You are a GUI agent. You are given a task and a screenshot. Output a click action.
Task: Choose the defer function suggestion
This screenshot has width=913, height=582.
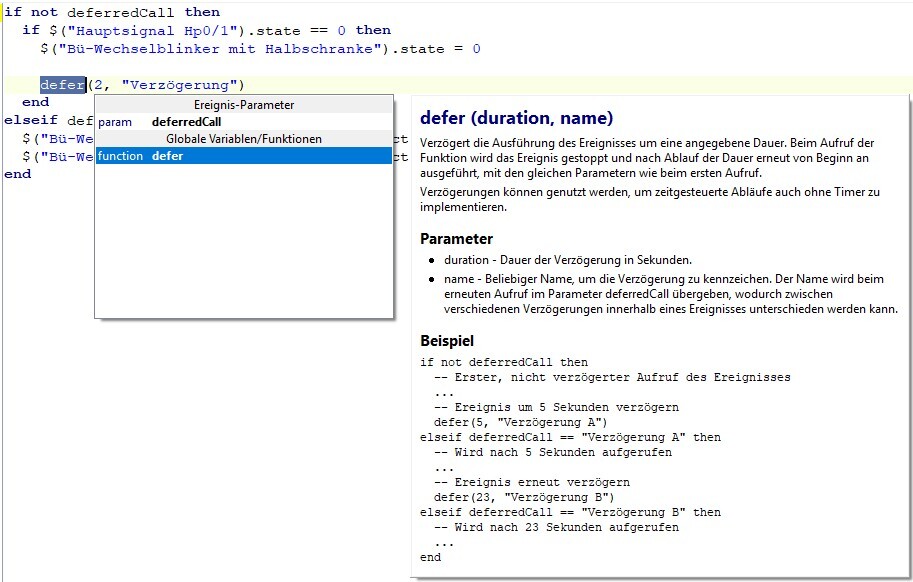point(167,156)
